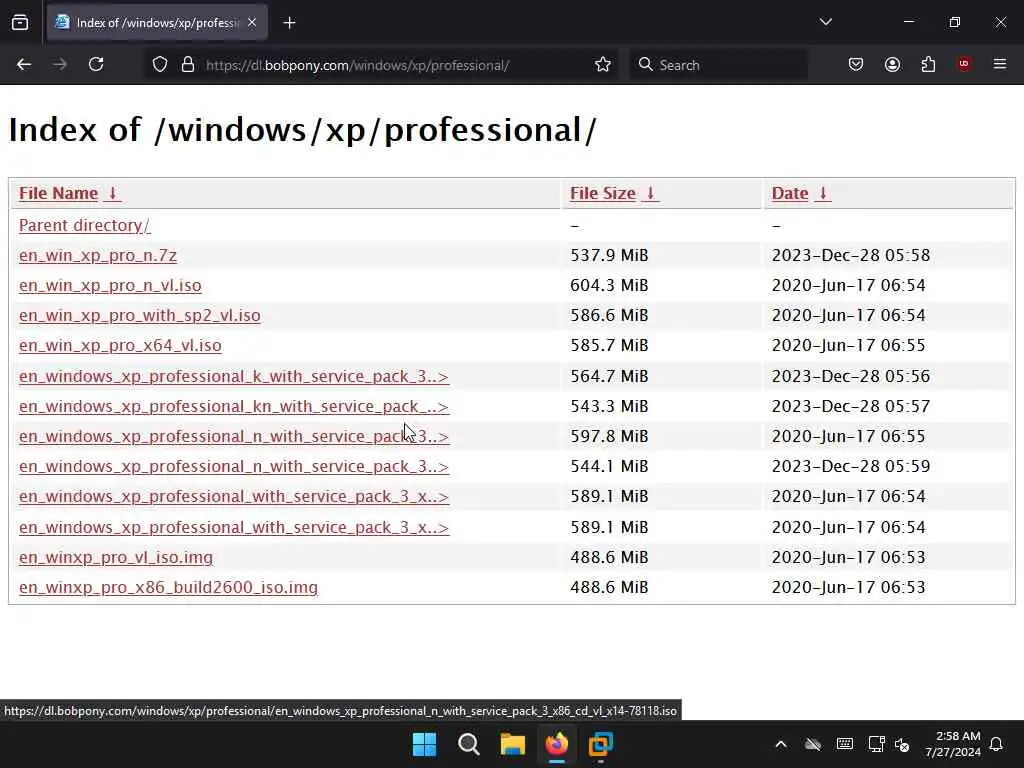
Task: Open the Firefox hamburger menu
Action: 1000,64
